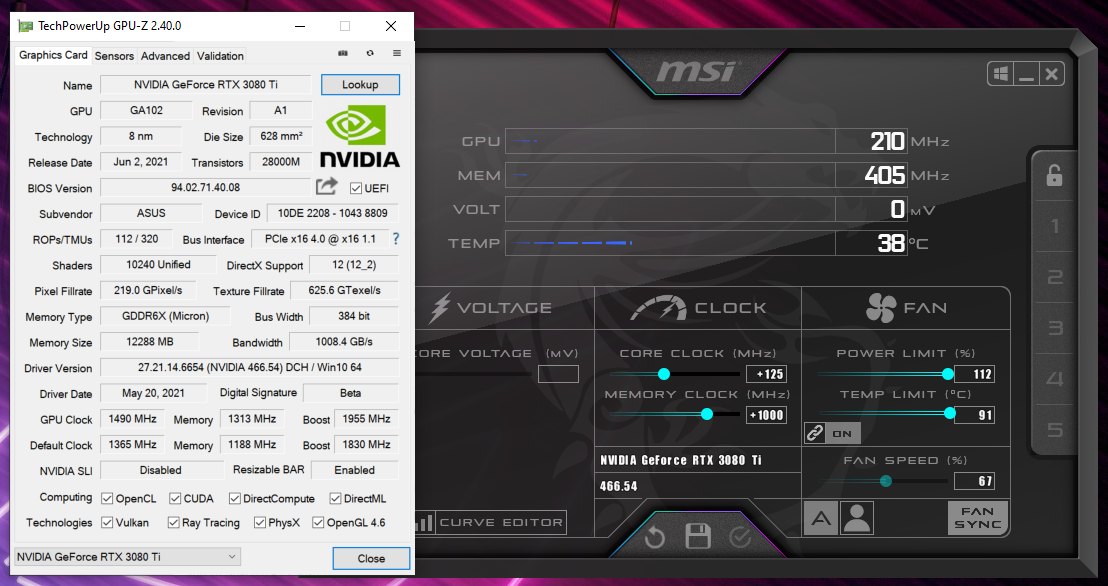The width and height of the screenshot is (1108, 586).
Task: Adjust the Core Clock slider handle
Action: 664,374
